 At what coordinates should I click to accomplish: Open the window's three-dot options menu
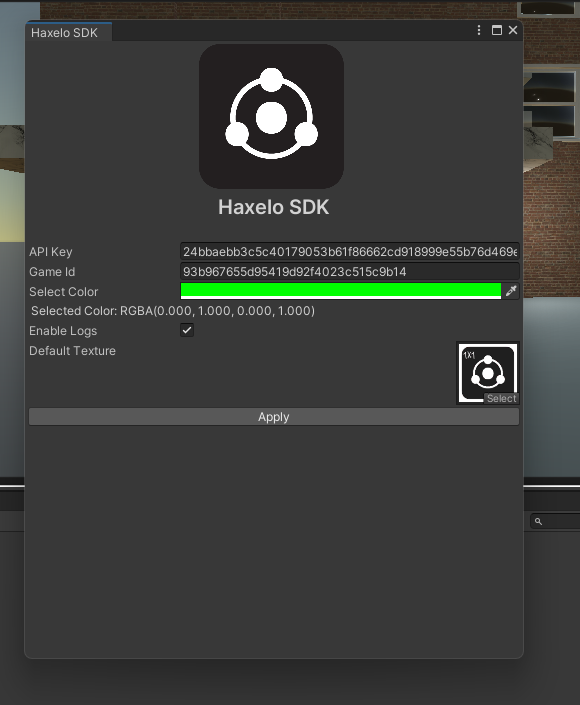click(479, 30)
